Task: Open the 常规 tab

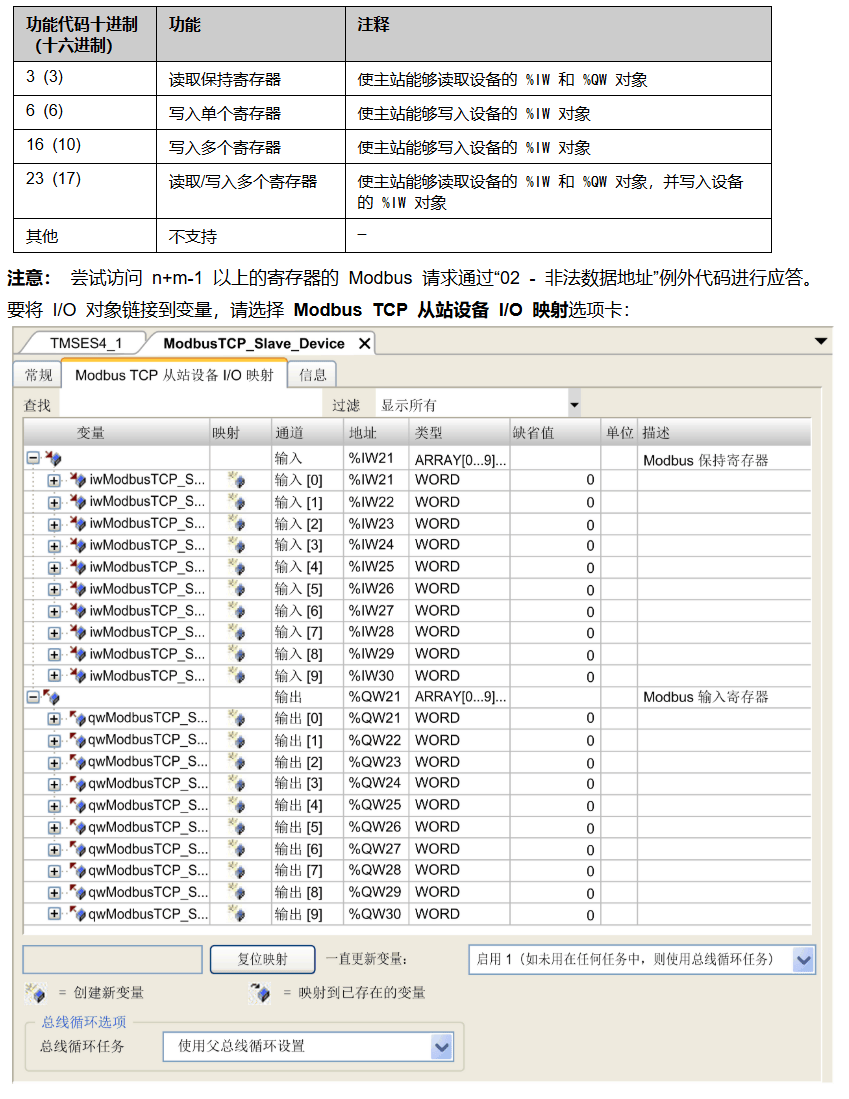Action: (x=39, y=375)
